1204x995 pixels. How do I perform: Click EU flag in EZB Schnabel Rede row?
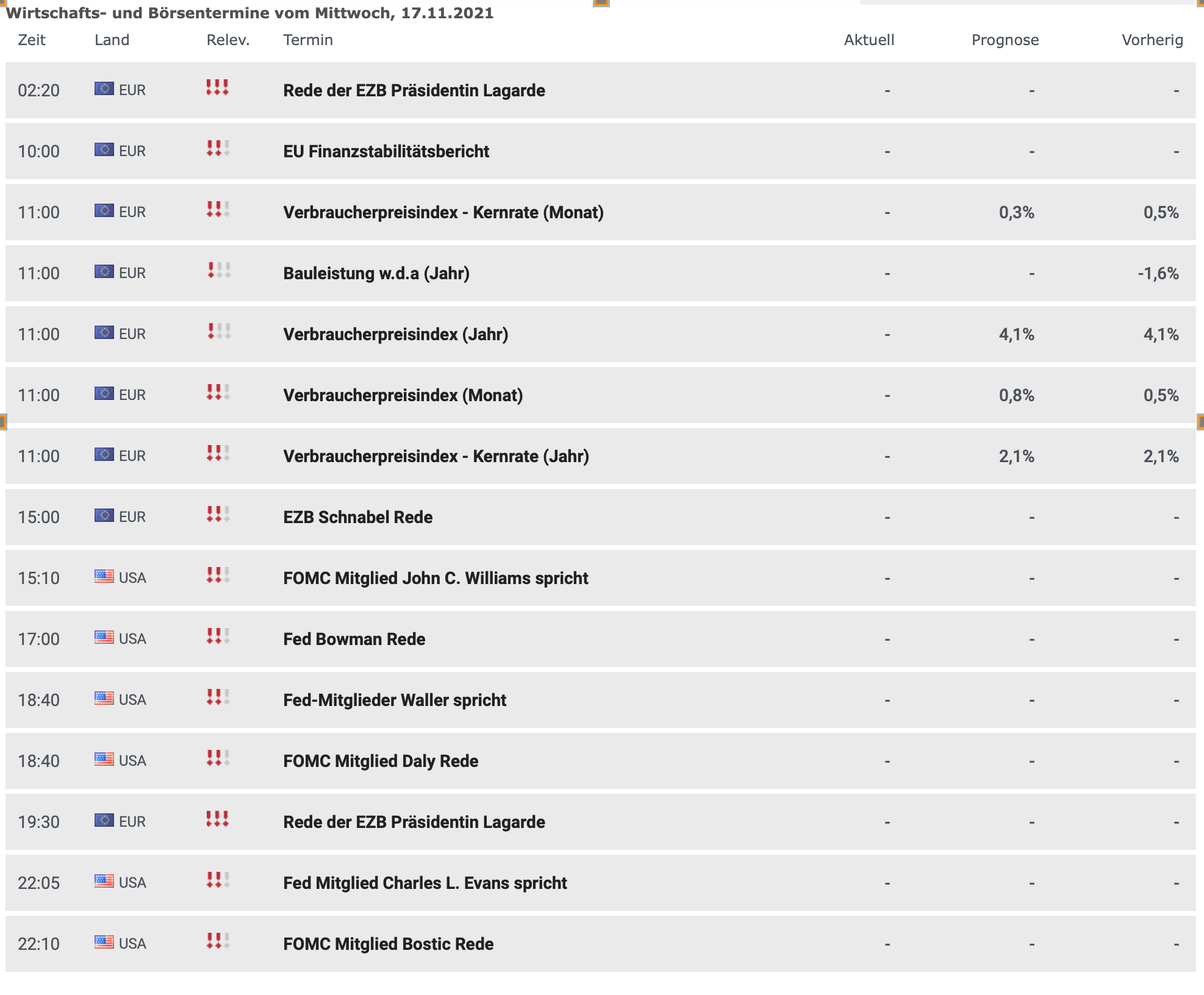[x=104, y=516]
